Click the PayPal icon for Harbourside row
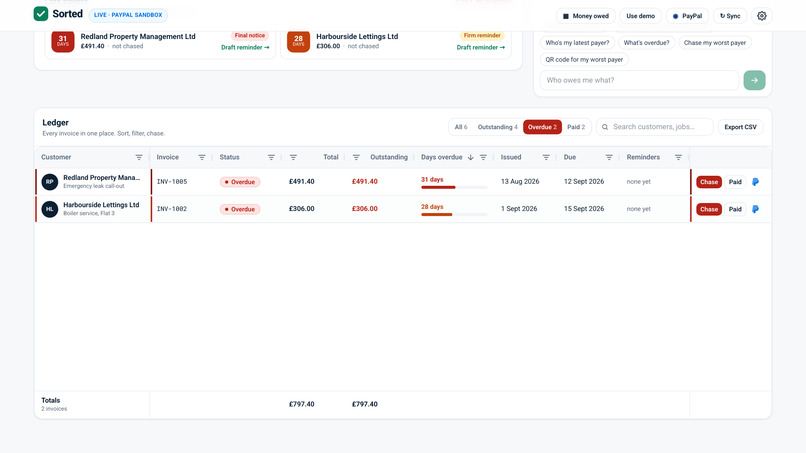 pos(755,209)
